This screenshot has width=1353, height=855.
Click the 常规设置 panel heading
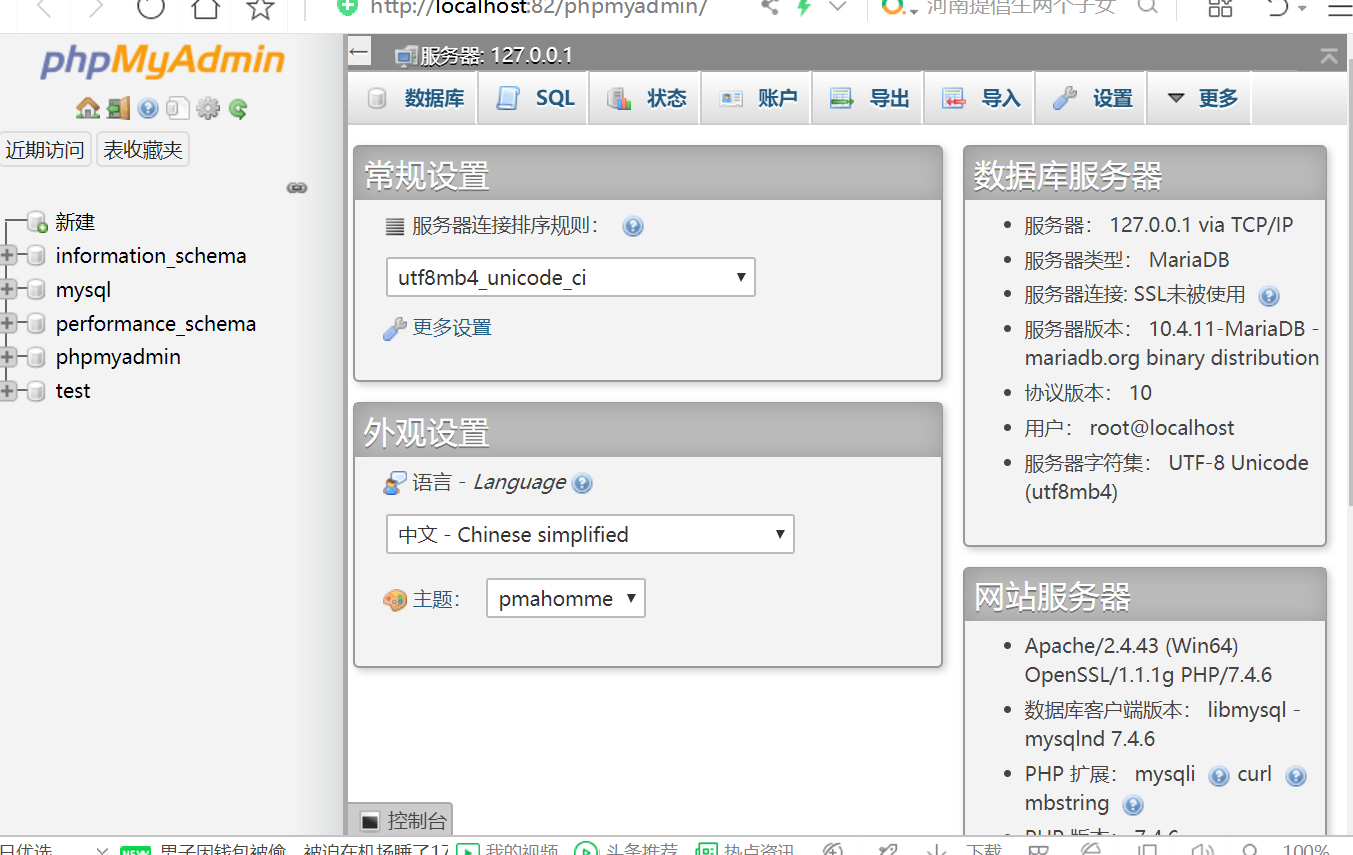coord(427,176)
